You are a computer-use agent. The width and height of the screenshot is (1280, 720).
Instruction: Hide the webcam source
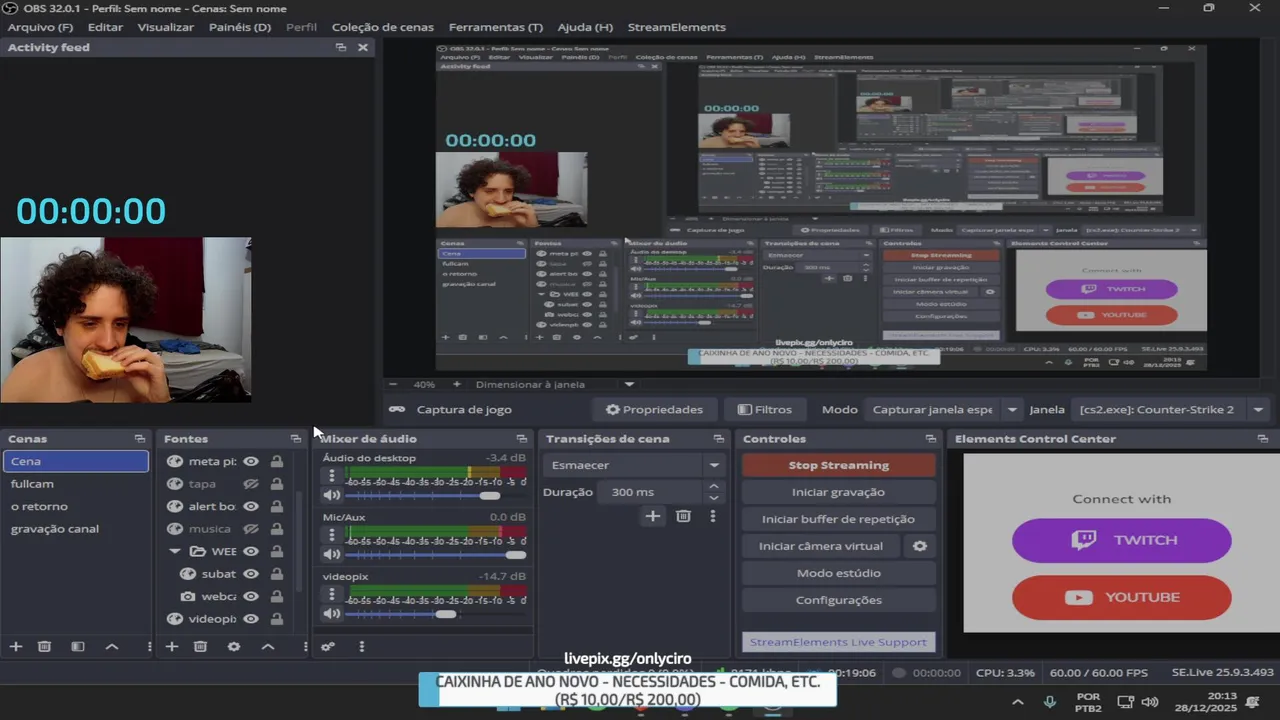[x=251, y=596]
